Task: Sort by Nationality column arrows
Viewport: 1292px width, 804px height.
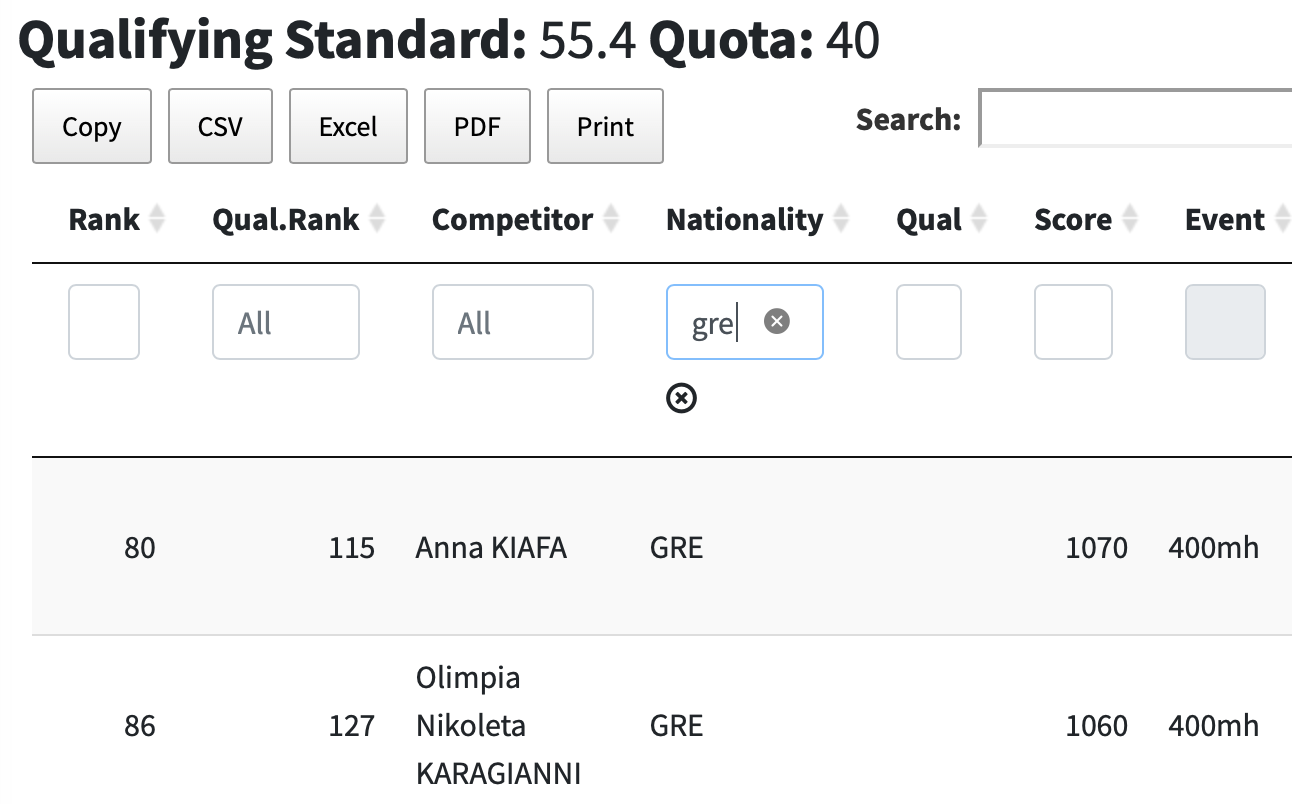Action: pos(841,220)
